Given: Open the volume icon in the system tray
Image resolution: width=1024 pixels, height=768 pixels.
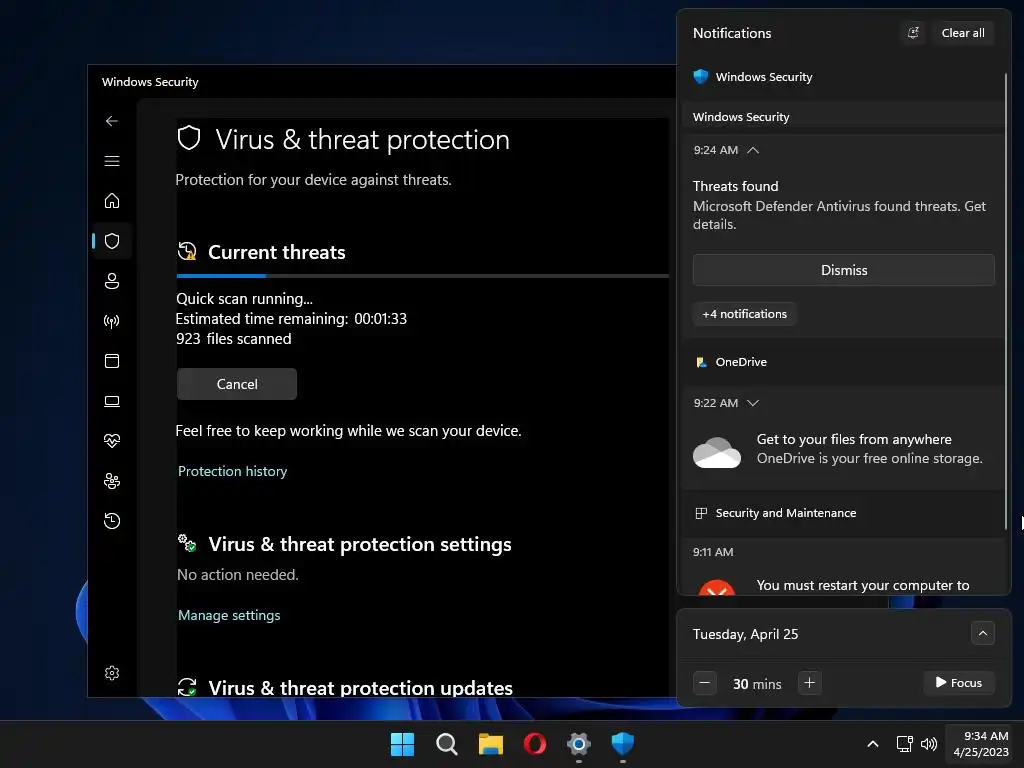Looking at the screenshot, I should click(x=929, y=744).
